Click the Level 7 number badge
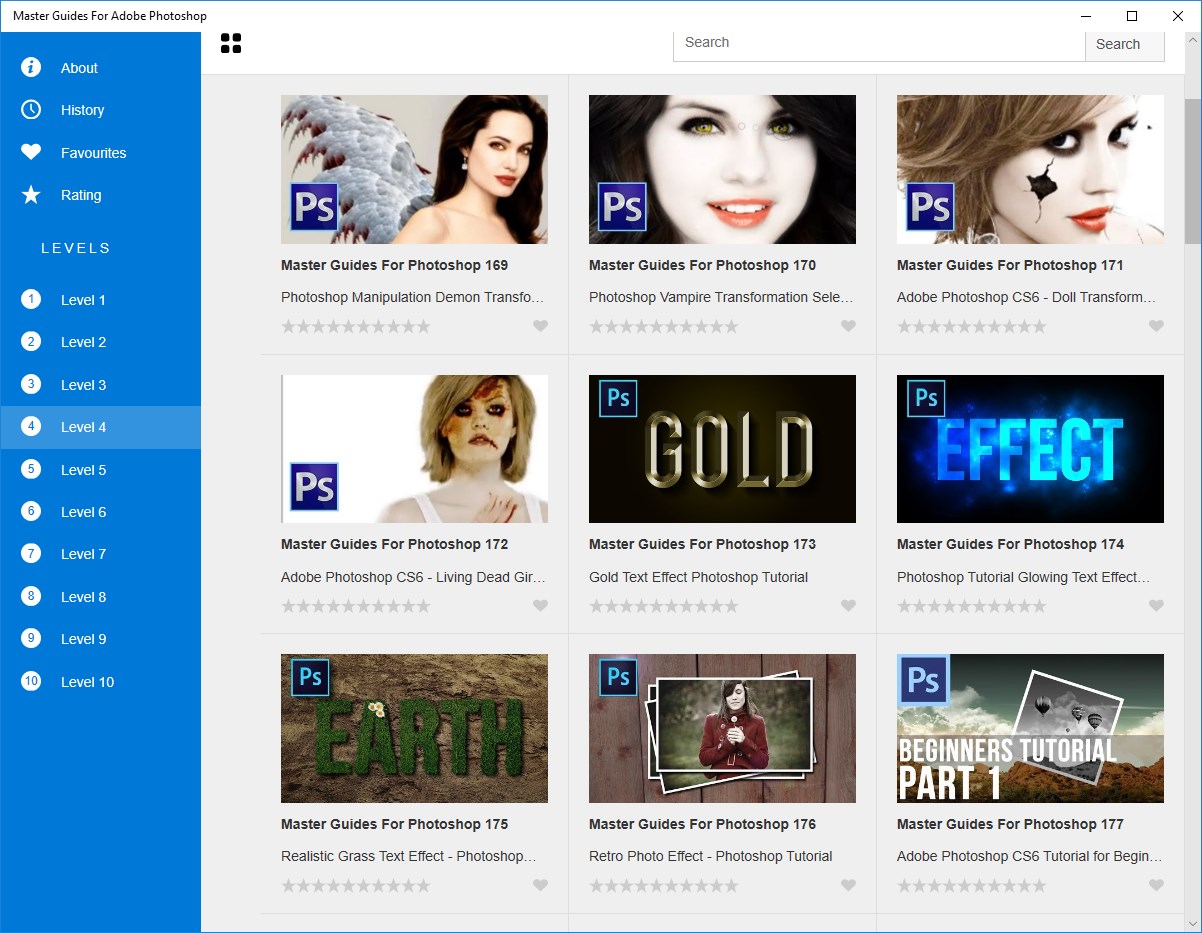The image size is (1202, 933). 31,554
